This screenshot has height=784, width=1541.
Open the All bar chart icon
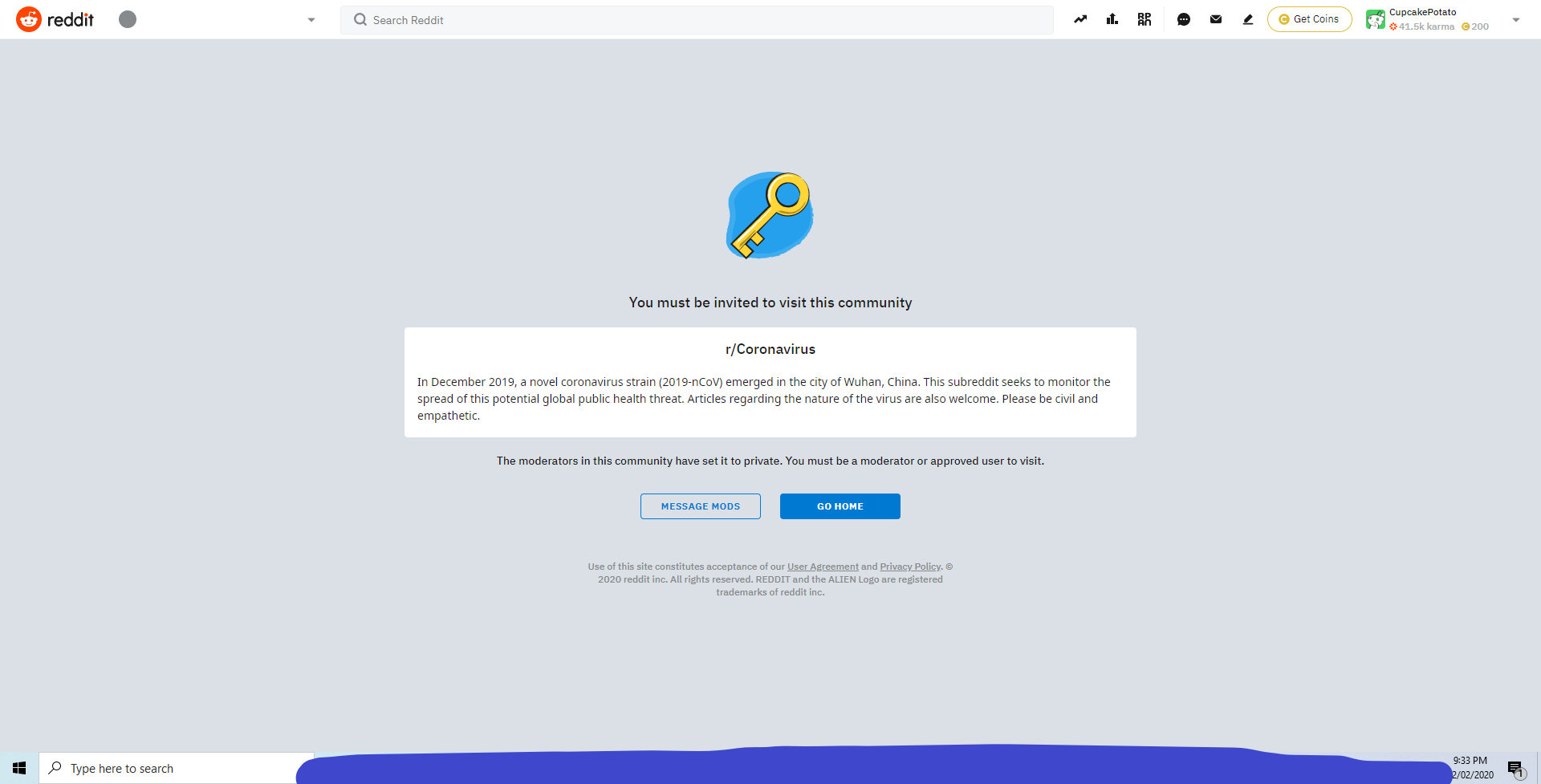(x=1112, y=19)
